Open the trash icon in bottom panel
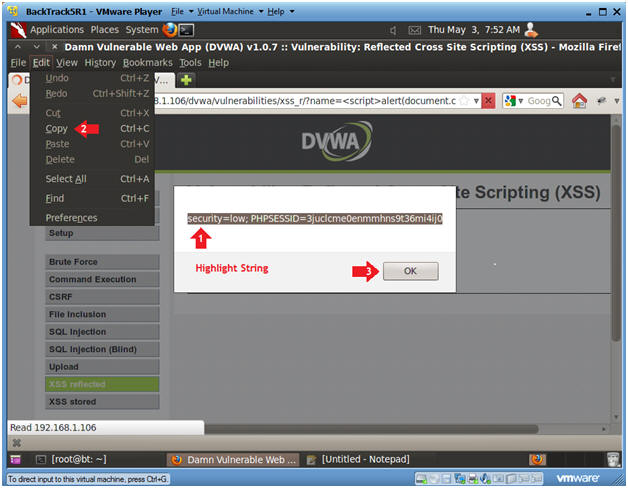Image resolution: width=628 pixels, height=488 pixels. pyautogui.click(x=614, y=460)
